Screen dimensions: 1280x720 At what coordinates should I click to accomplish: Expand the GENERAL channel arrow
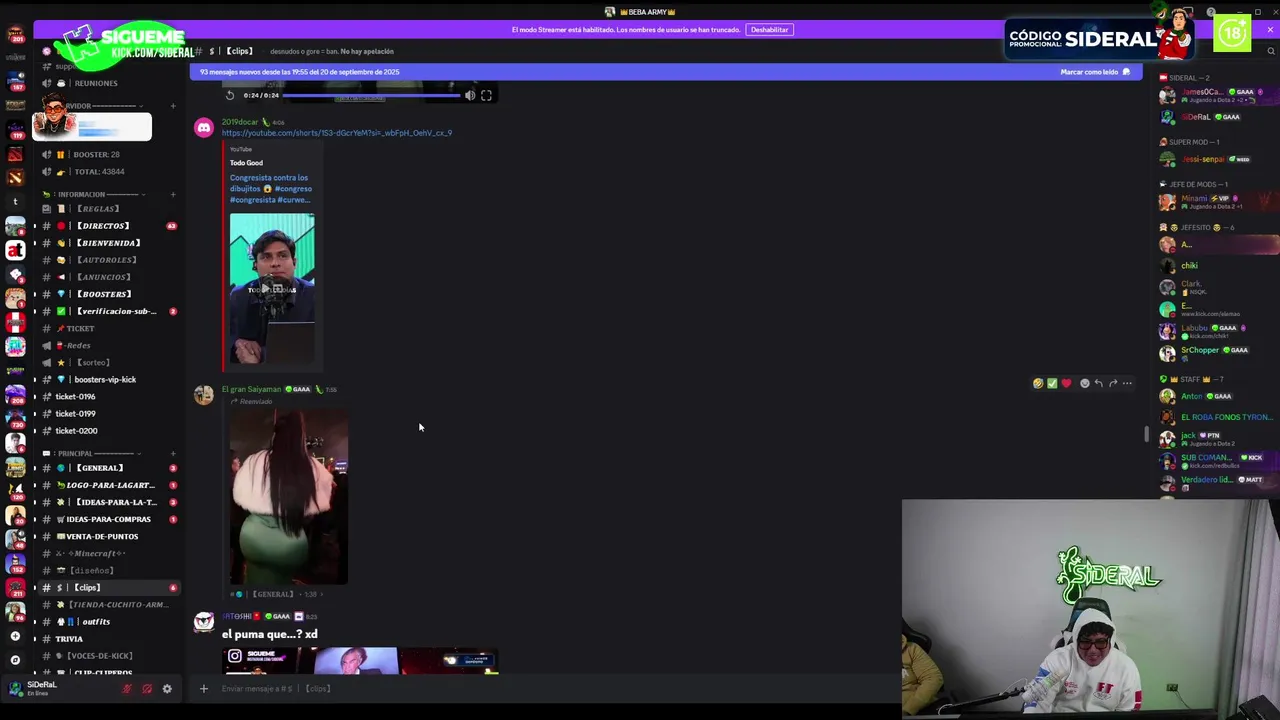34,468
